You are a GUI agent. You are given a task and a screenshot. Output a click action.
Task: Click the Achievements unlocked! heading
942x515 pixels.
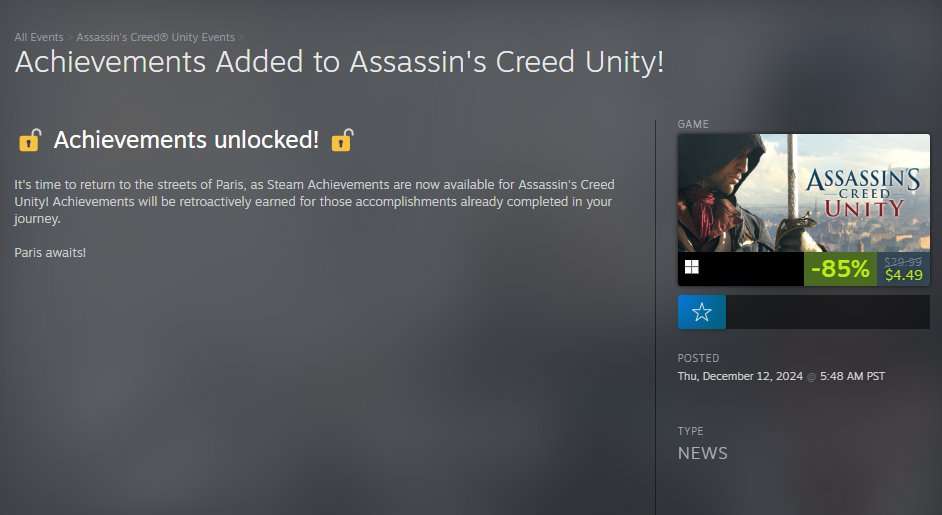click(186, 140)
